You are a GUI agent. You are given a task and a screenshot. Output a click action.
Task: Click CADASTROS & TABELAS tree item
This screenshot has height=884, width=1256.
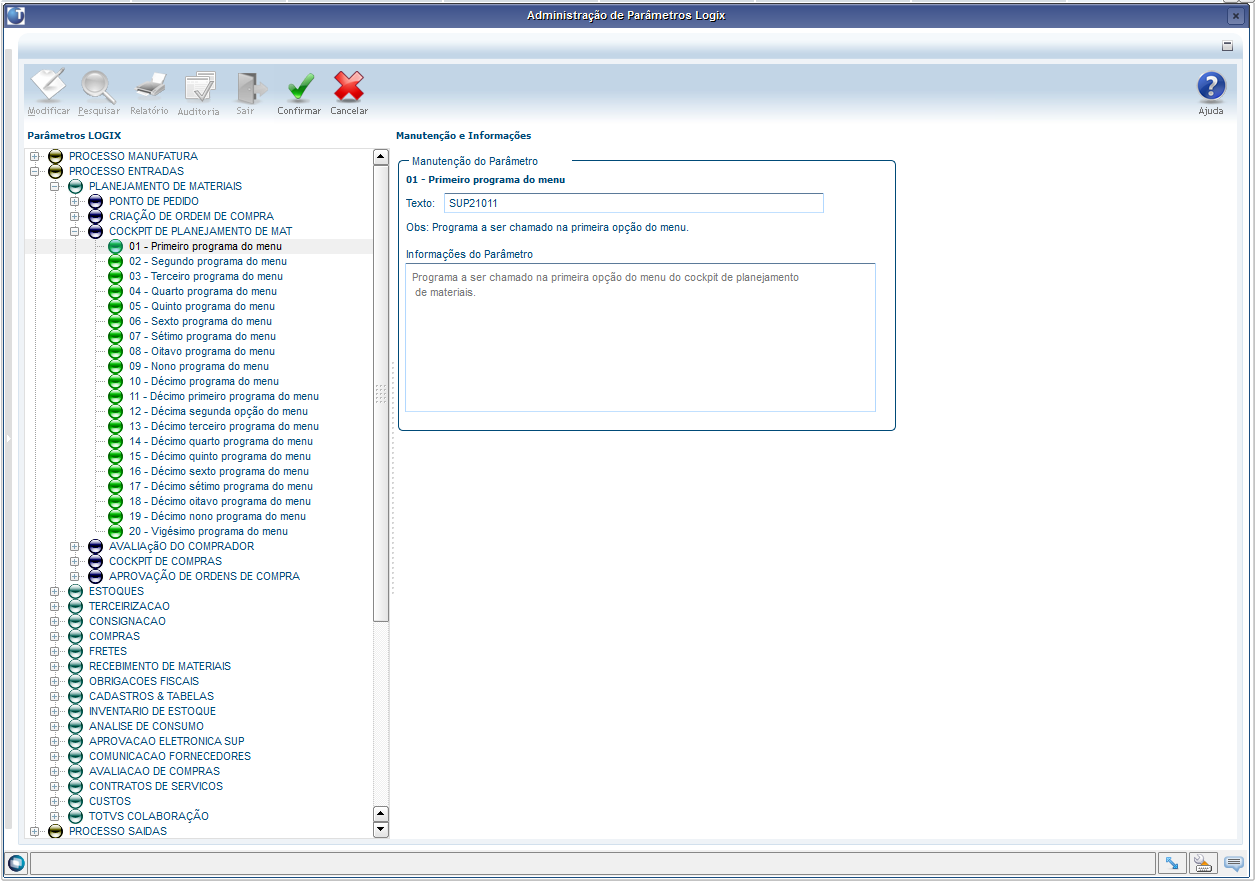pyautogui.click(x=151, y=697)
